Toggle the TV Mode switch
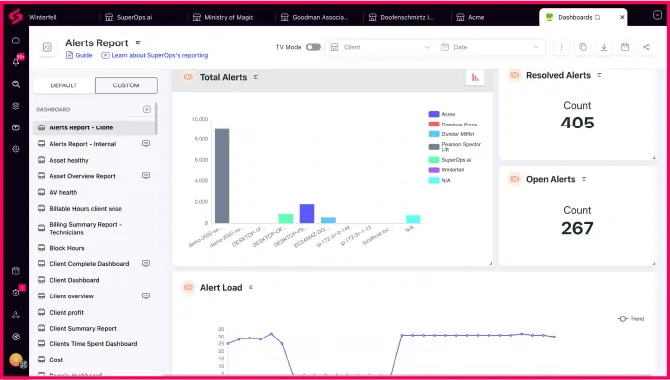This screenshot has height=380, width=670. click(x=313, y=47)
